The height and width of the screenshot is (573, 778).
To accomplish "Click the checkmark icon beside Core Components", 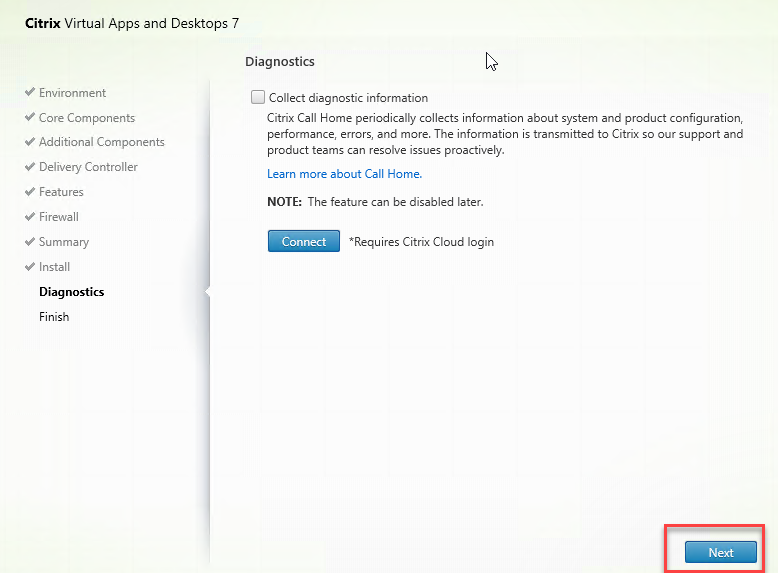I will click(x=30, y=117).
